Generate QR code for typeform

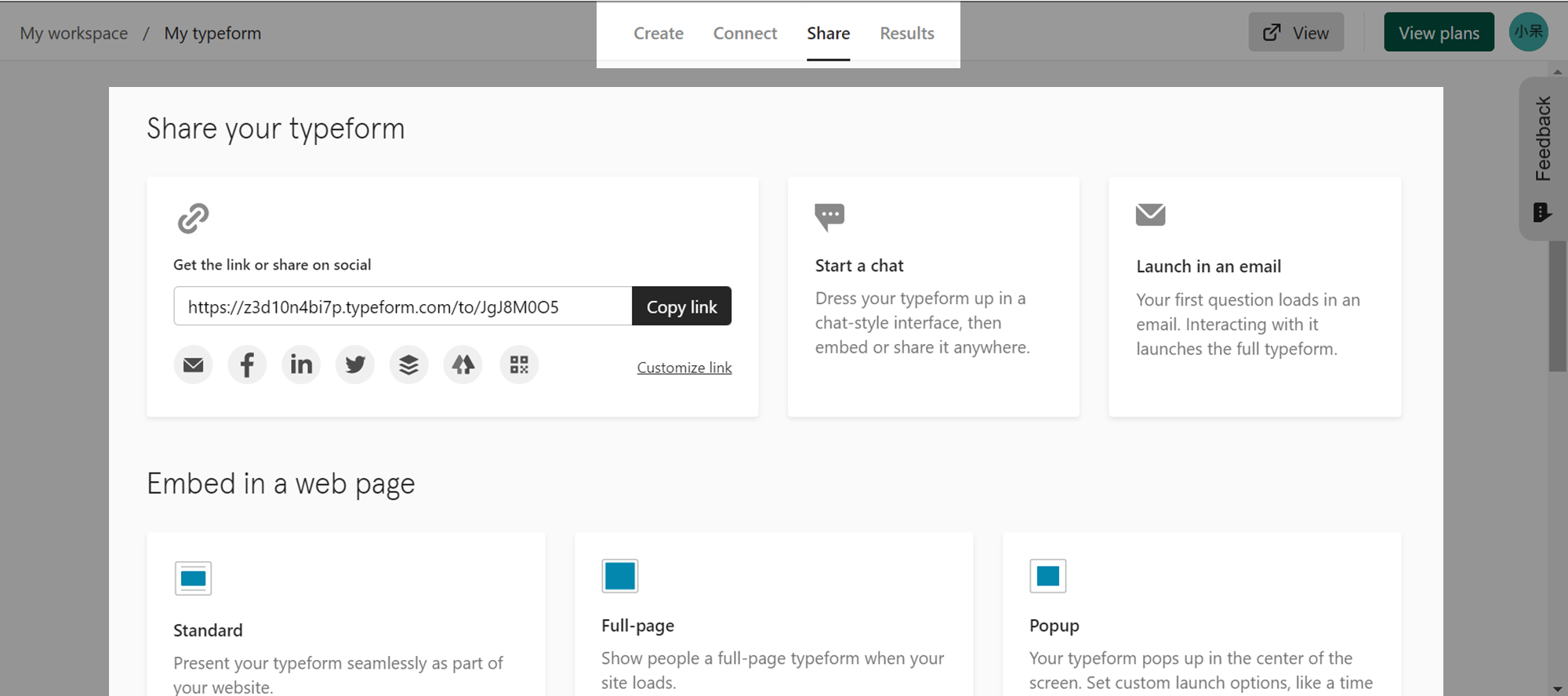click(x=519, y=365)
